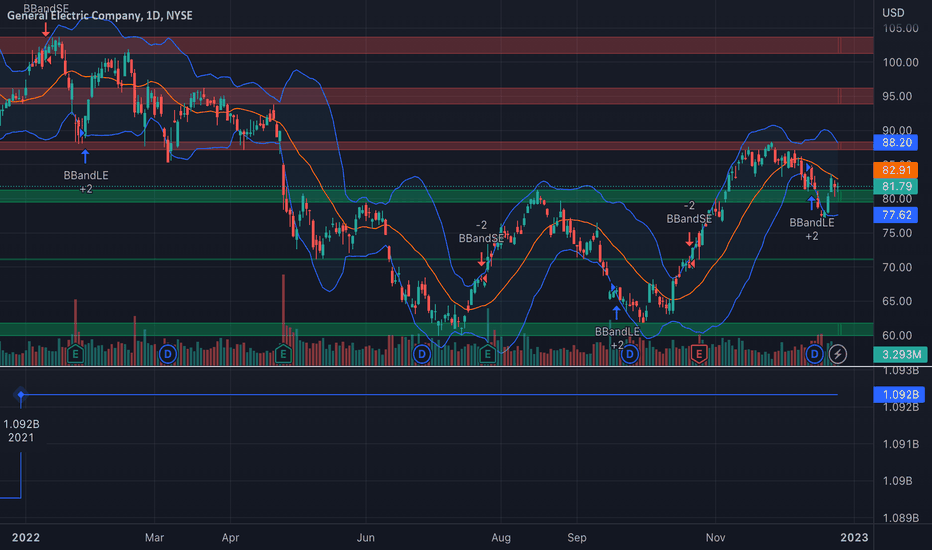Click the 95.00 price axis label
The height and width of the screenshot is (550, 932).
897,96
